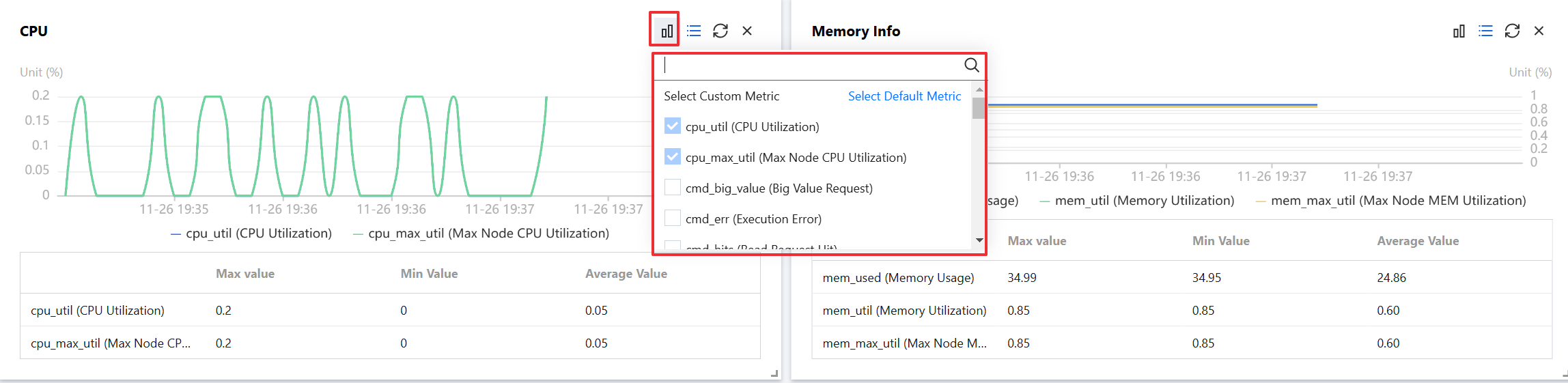The image size is (1568, 383).
Task: Open the Memory Info metric selector icon
Action: [x=1459, y=31]
